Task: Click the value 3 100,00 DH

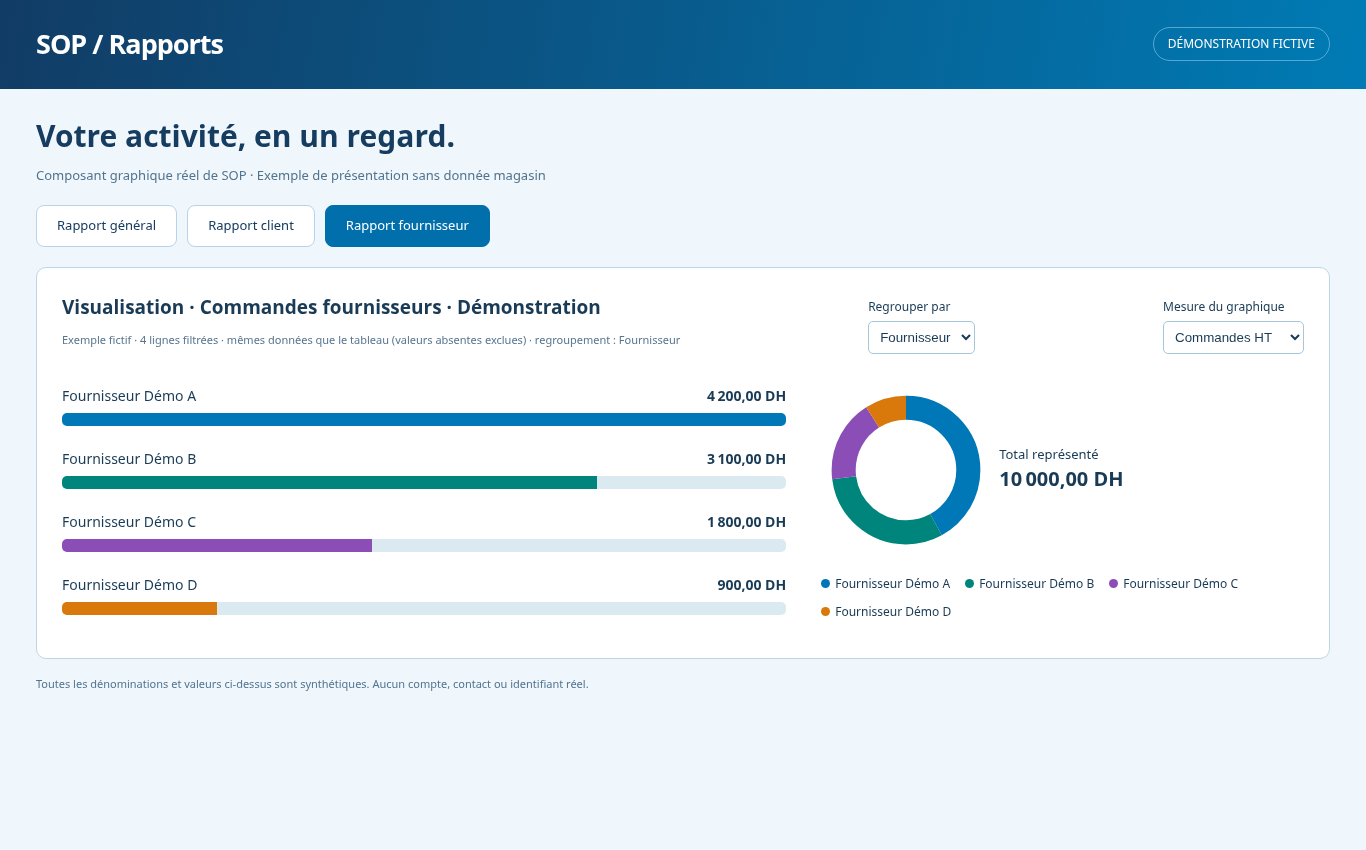Action: pyautogui.click(x=746, y=459)
